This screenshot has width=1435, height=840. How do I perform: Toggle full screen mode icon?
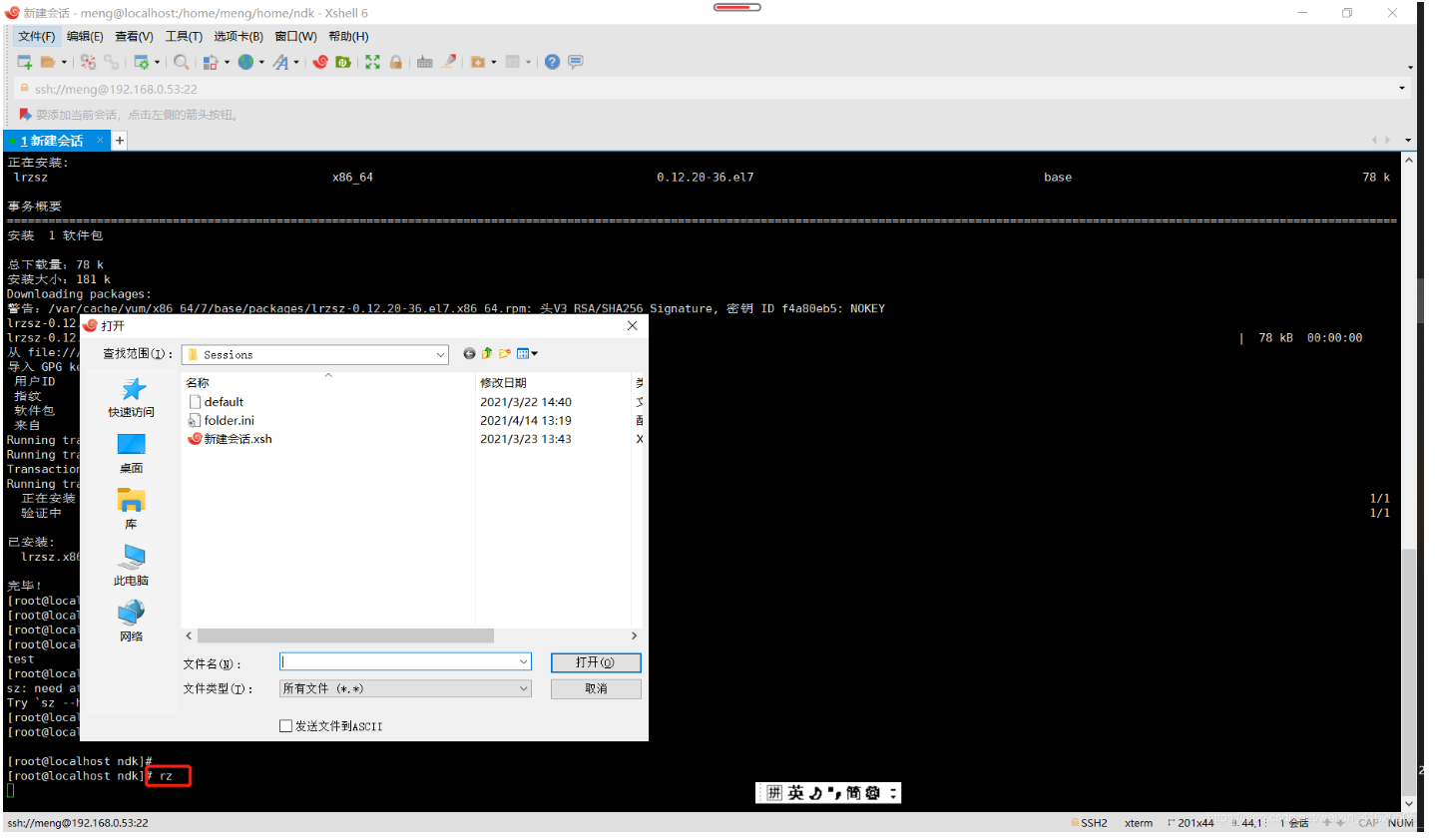(373, 62)
